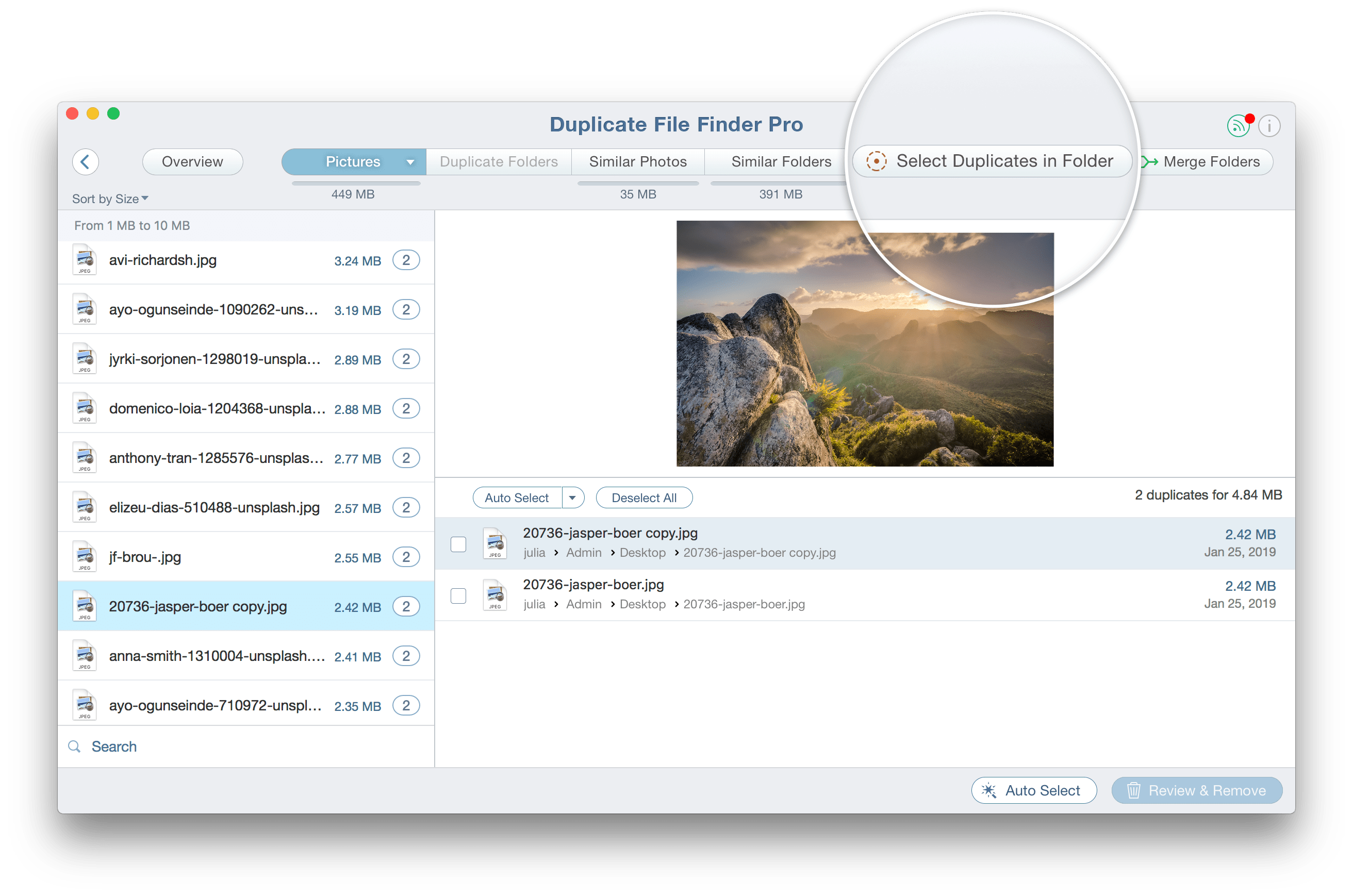
Task: Click the Search magnifier icon in sidebar
Action: (x=74, y=747)
